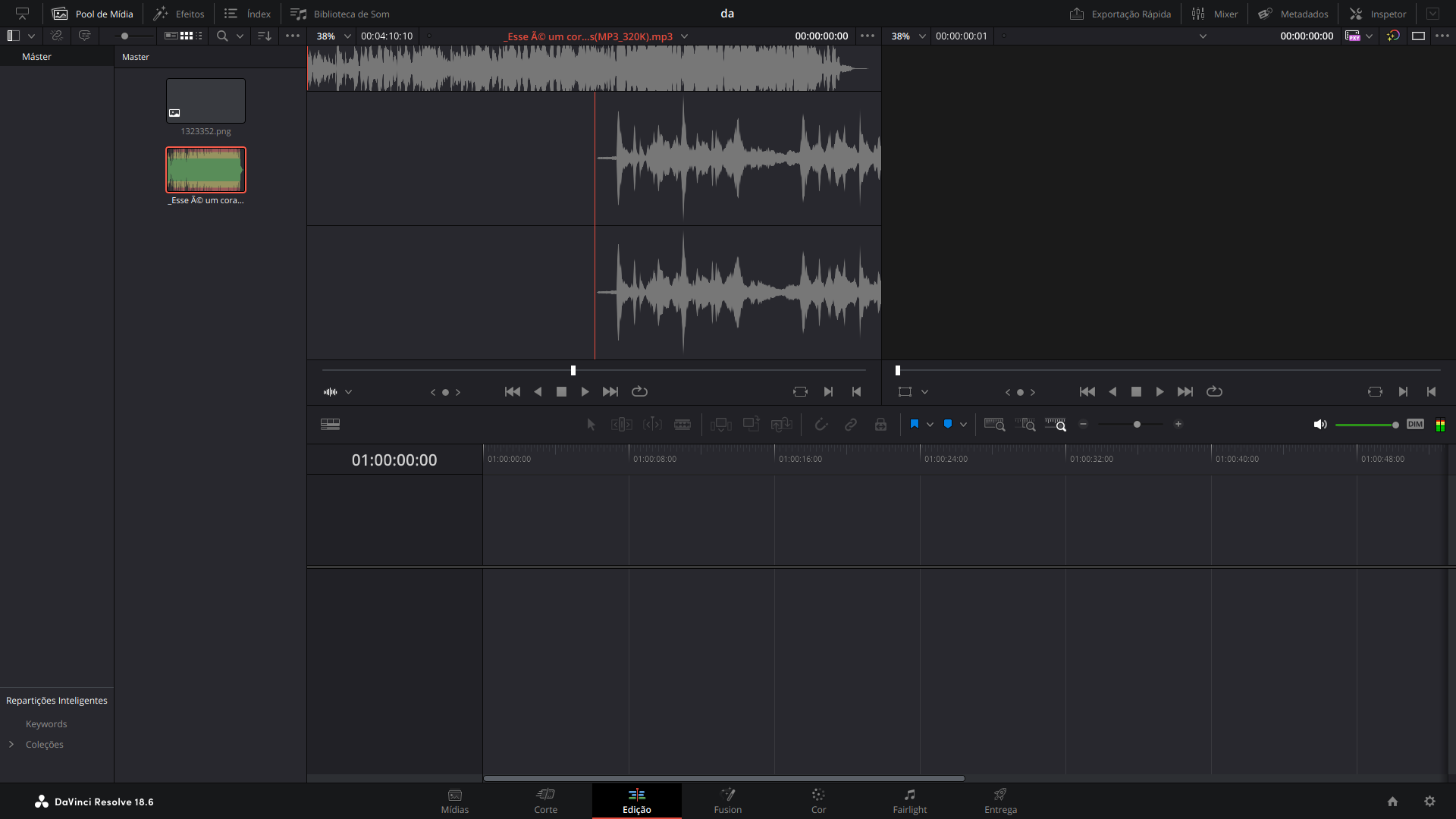Select the Trim edit mode tool
This screenshot has height=819, width=1456.
click(x=621, y=425)
